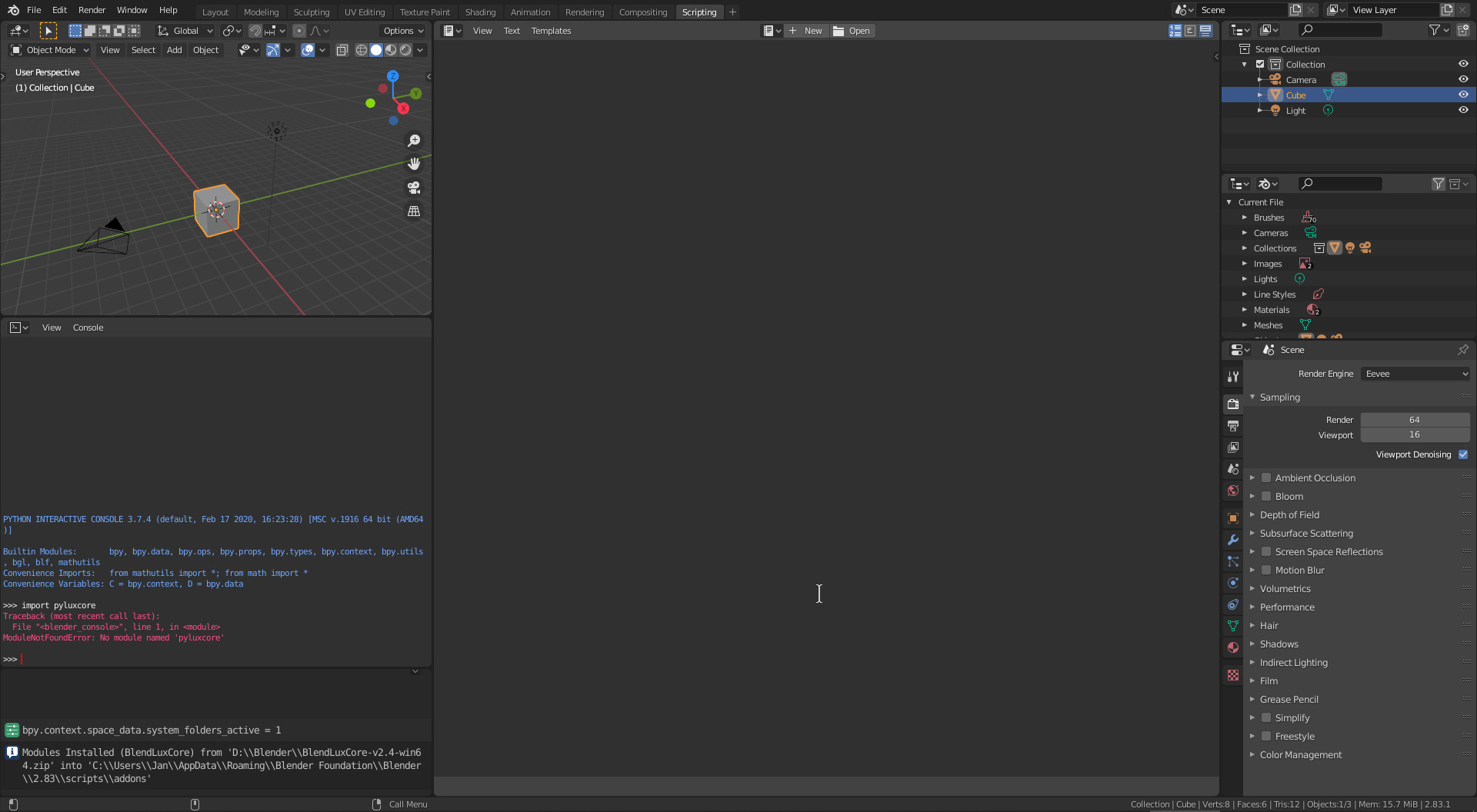Image resolution: width=1477 pixels, height=812 pixels.
Task: Switch to orthographic view with grid icon
Action: click(414, 211)
